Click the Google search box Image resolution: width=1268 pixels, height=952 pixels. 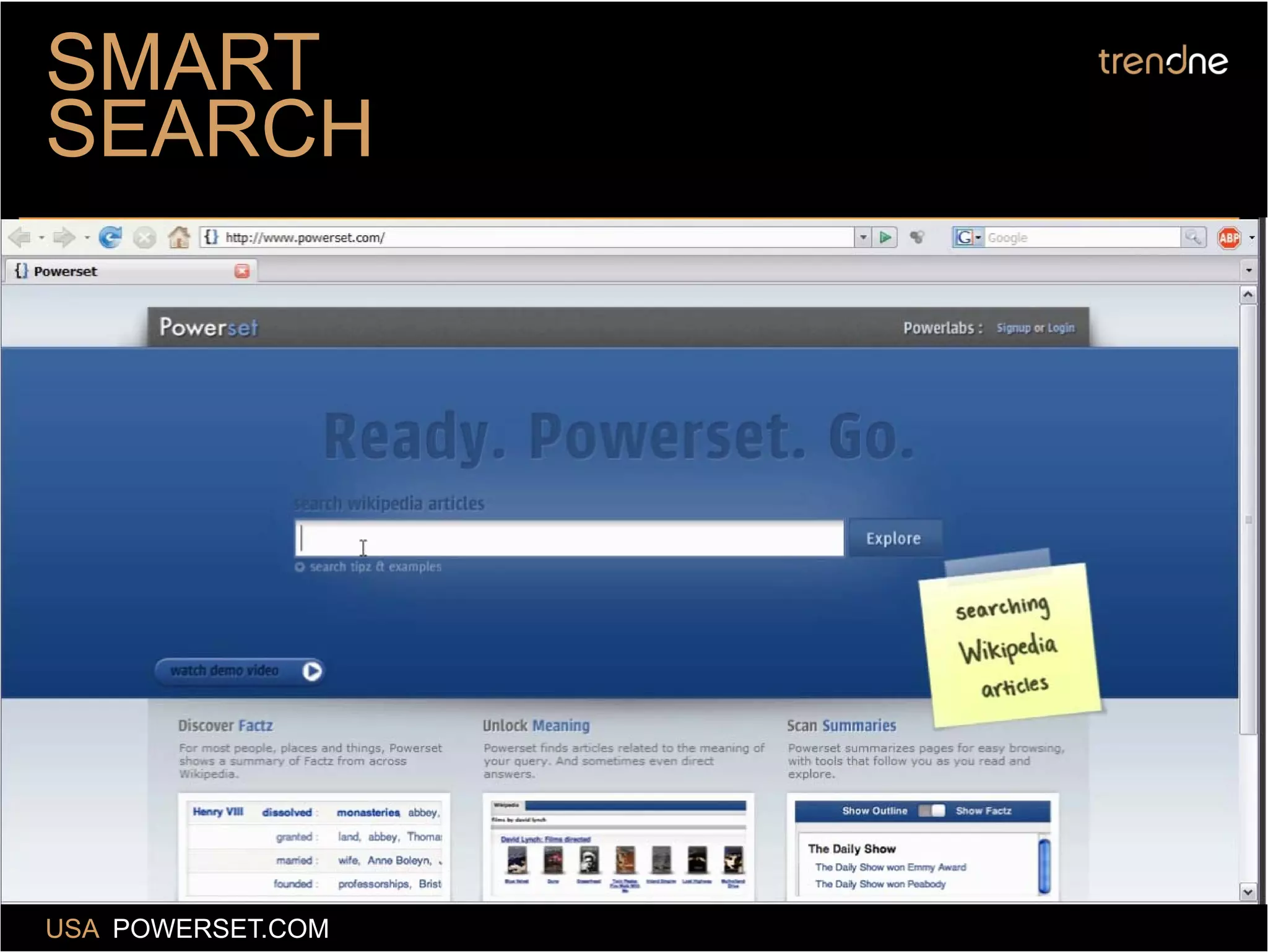(x=1082, y=237)
